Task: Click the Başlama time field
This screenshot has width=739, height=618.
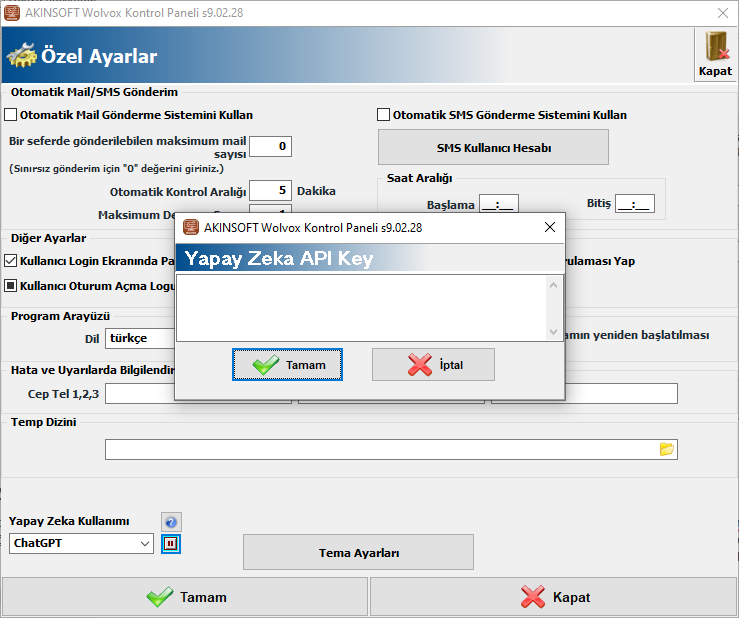Action: tap(499, 205)
